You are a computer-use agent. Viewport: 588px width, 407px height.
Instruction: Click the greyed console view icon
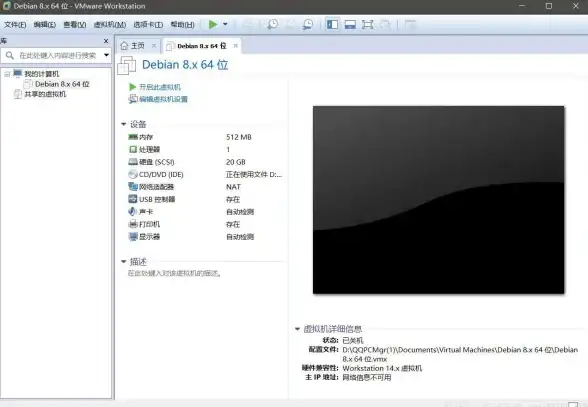(410, 24)
